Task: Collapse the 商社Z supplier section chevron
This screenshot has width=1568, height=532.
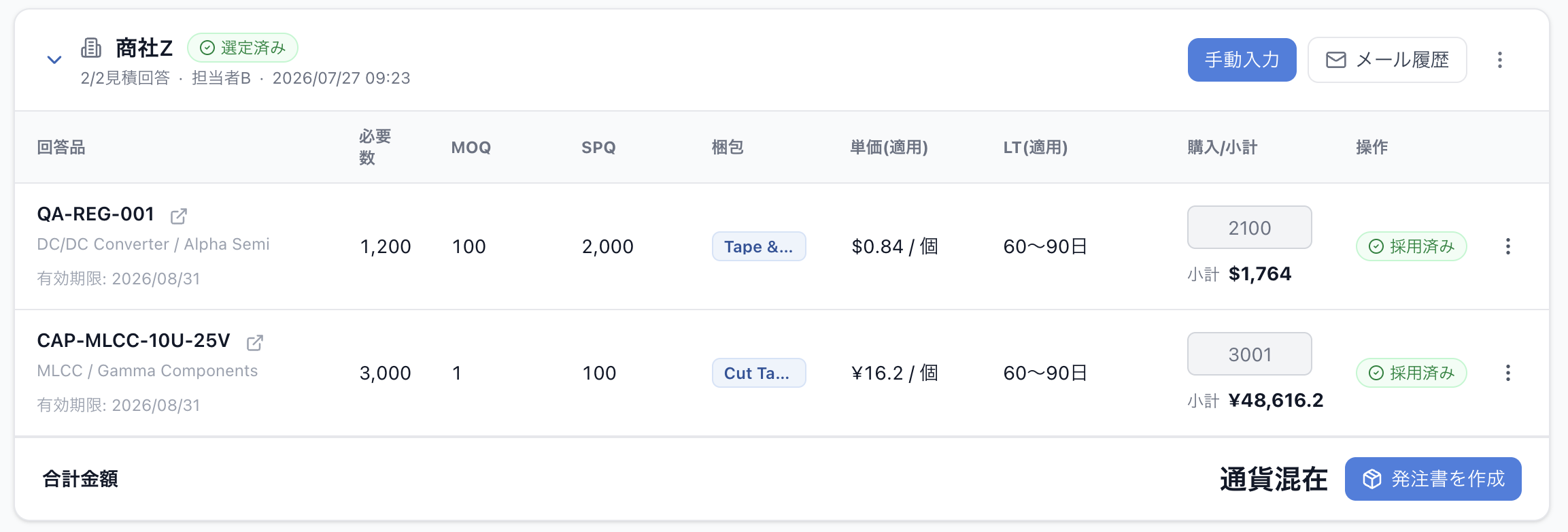Action: [54, 60]
